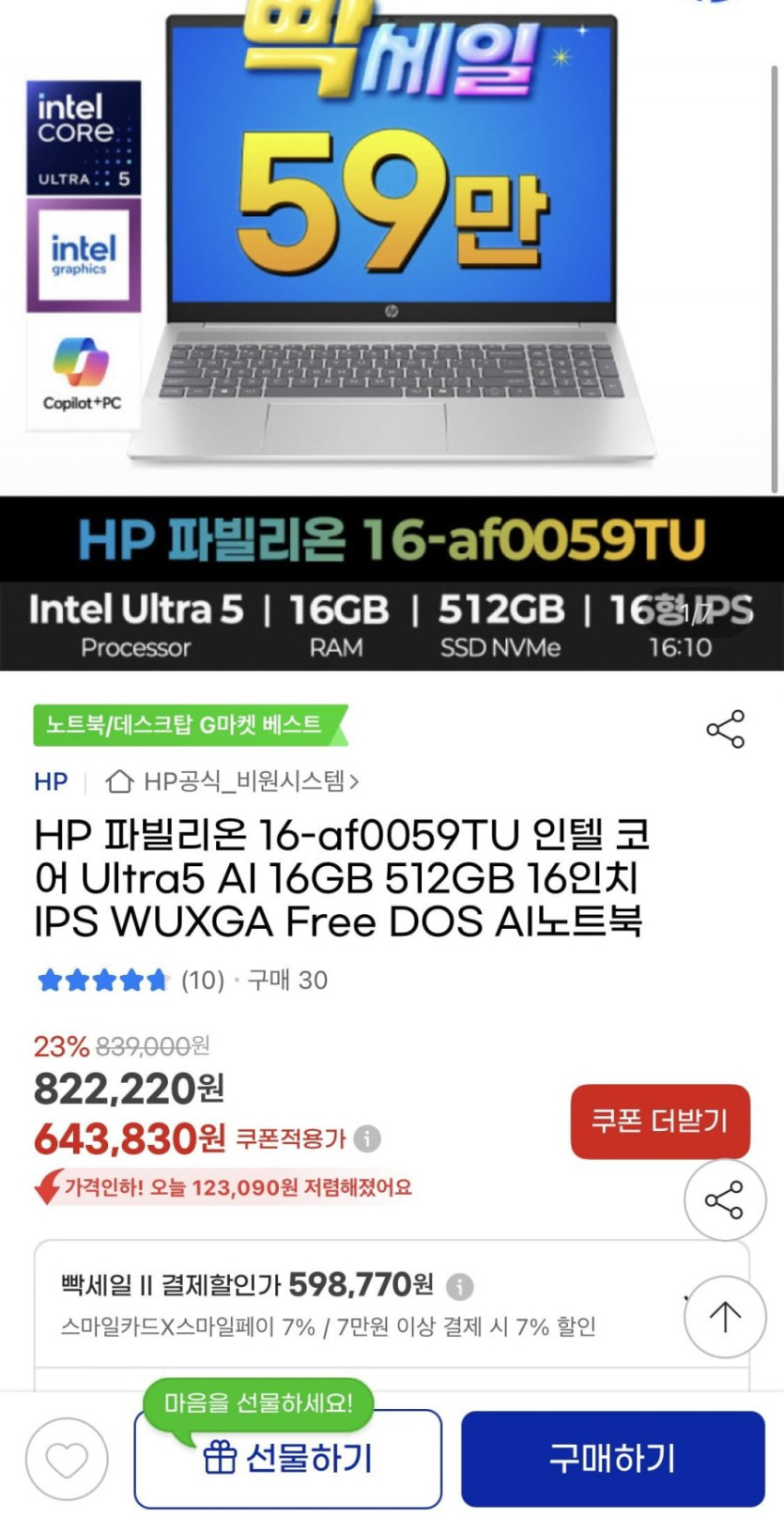Tap the home icon before HP공식_비원시스템
The width and height of the screenshot is (784, 1517).
[119, 781]
